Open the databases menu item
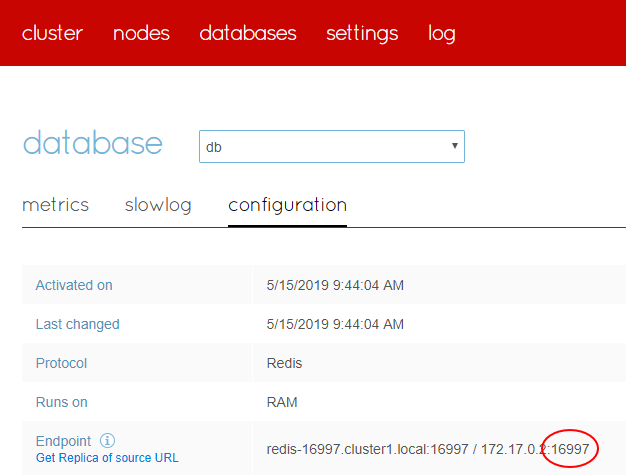This screenshot has width=626, height=475. (x=248, y=33)
